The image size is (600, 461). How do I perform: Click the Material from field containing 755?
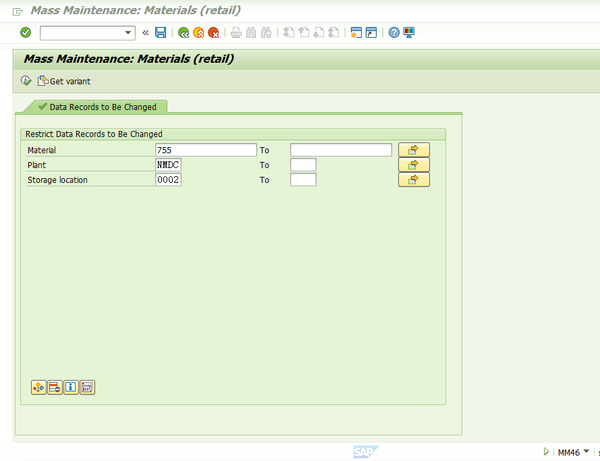(206, 150)
